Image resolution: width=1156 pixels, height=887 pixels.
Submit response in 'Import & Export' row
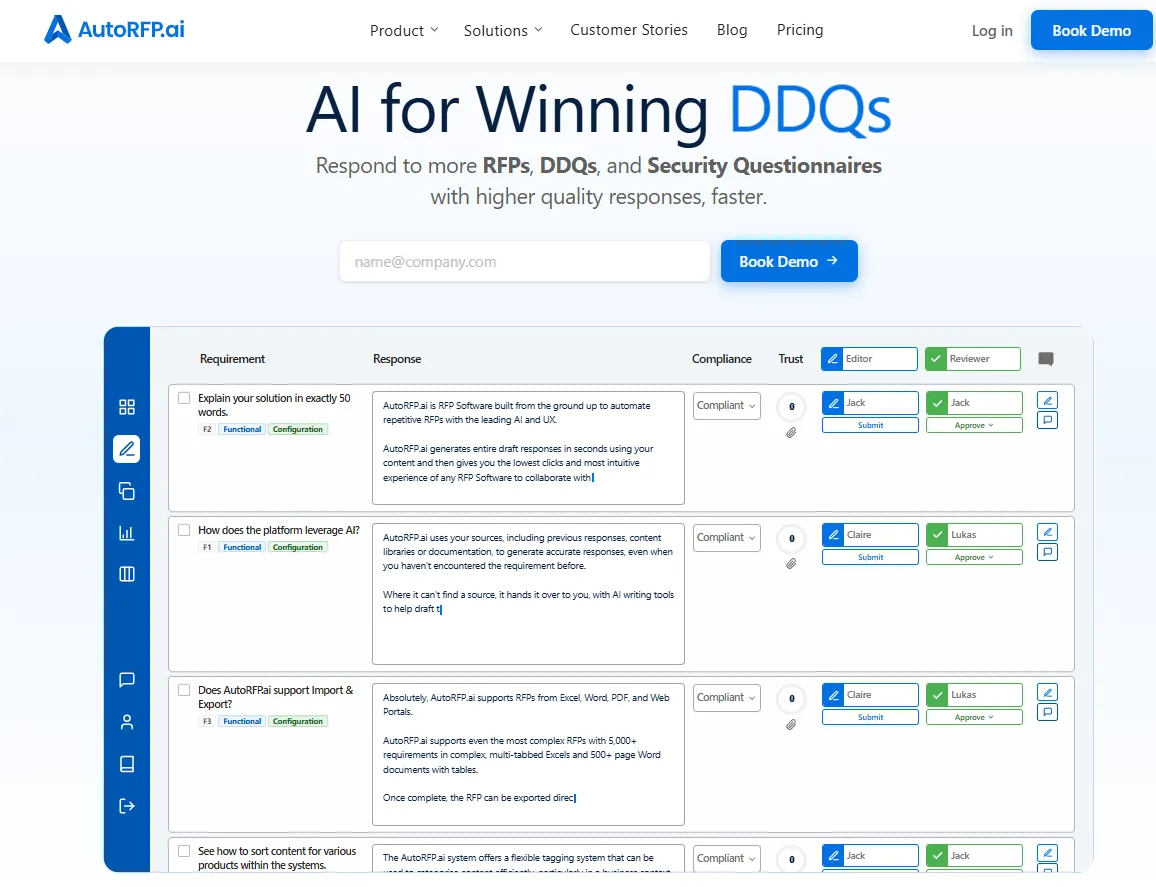[870, 717]
